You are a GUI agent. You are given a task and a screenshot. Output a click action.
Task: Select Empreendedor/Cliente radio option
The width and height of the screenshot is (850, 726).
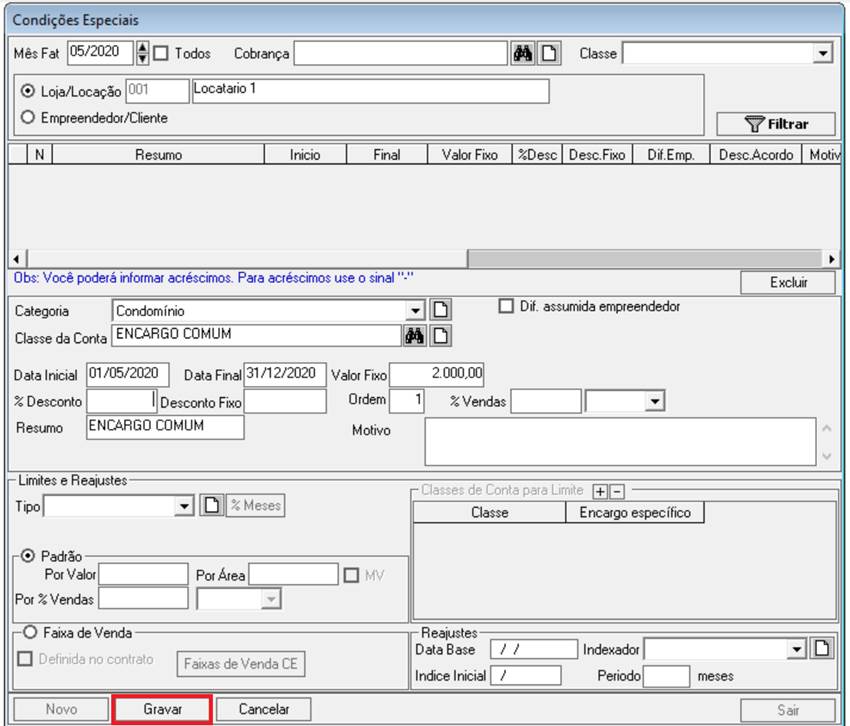click(28, 117)
